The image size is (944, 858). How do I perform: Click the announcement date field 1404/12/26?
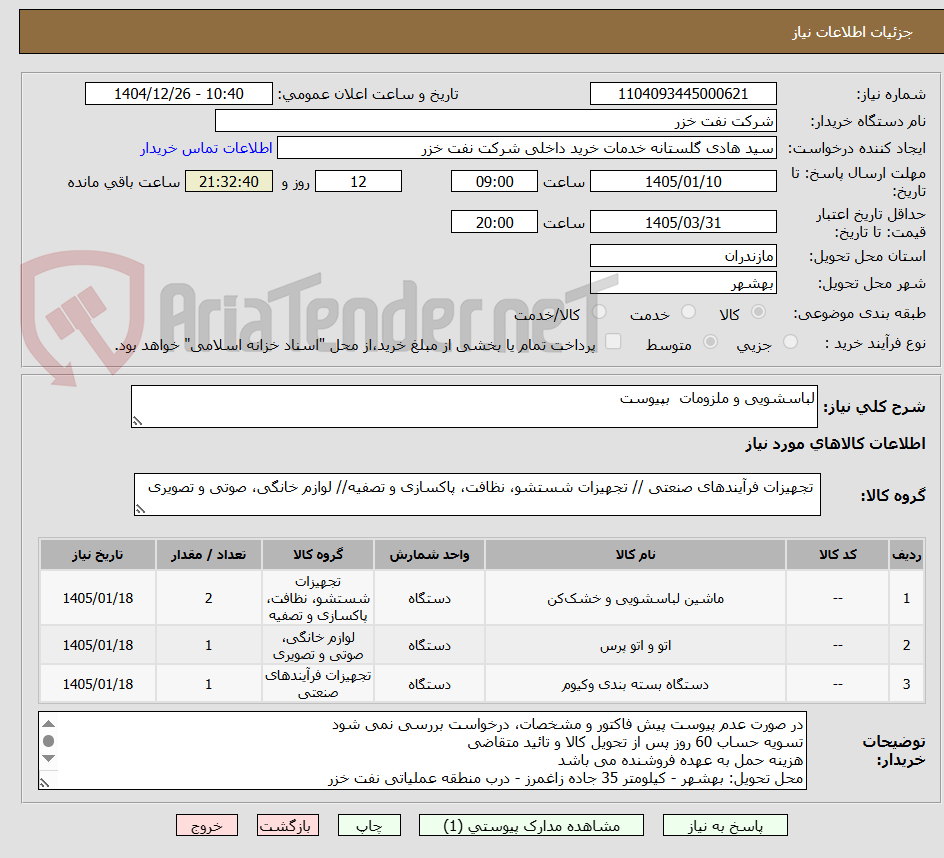tap(179, 94)
